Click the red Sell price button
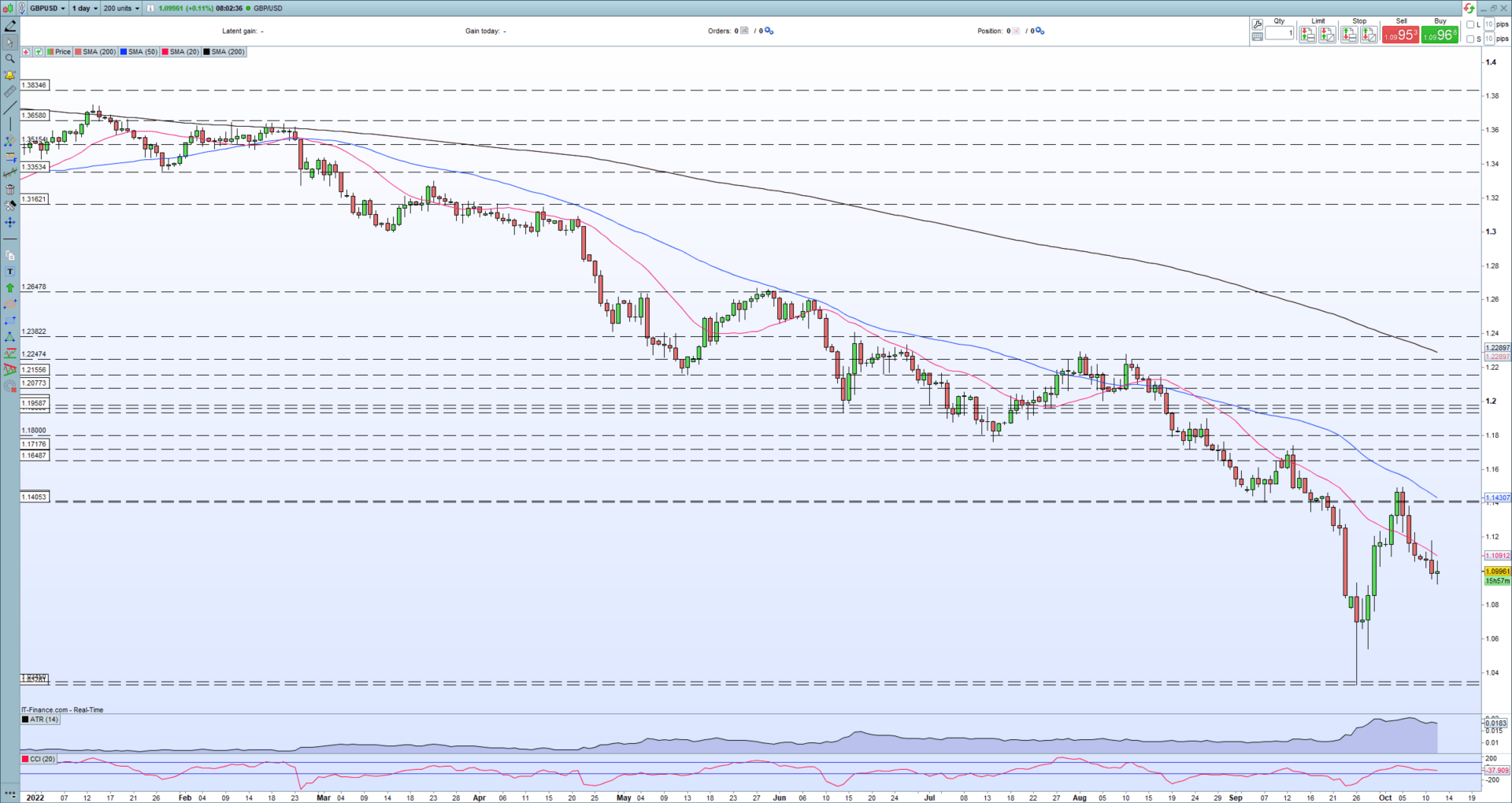Image resolution: width=1512 pixels, height=803 pixels. click(x=1400, y=35)
